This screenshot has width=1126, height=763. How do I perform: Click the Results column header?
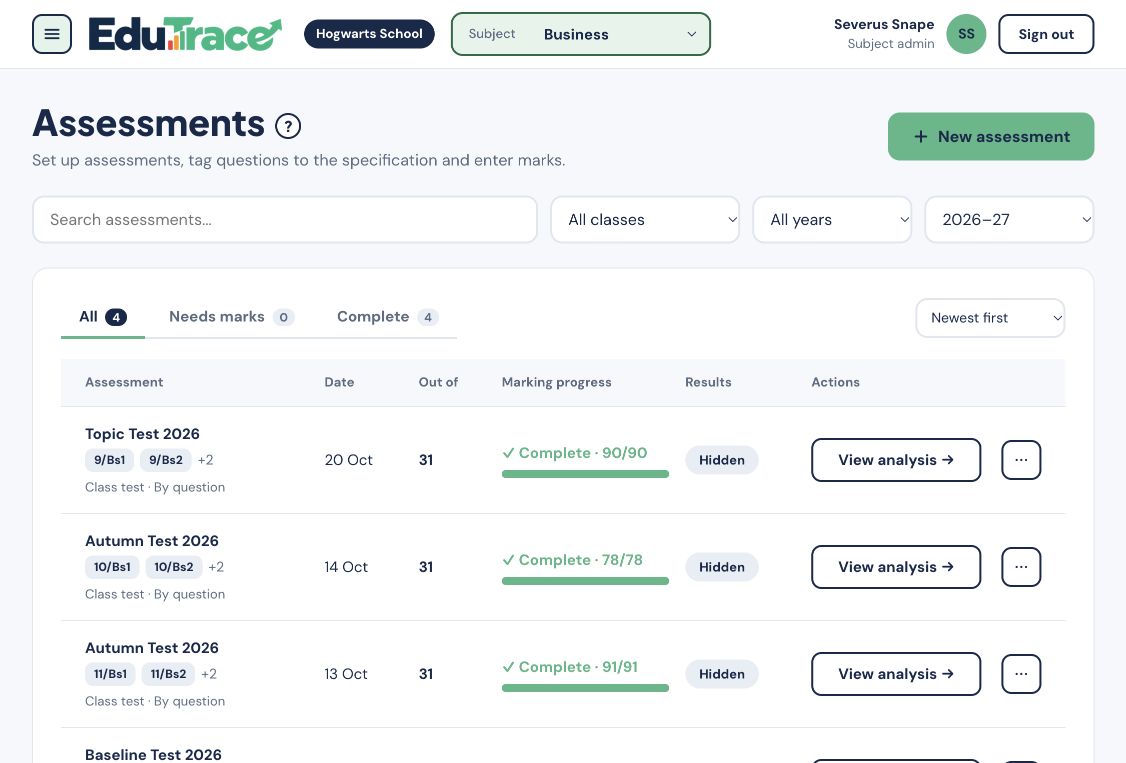(x=708, y=382)
